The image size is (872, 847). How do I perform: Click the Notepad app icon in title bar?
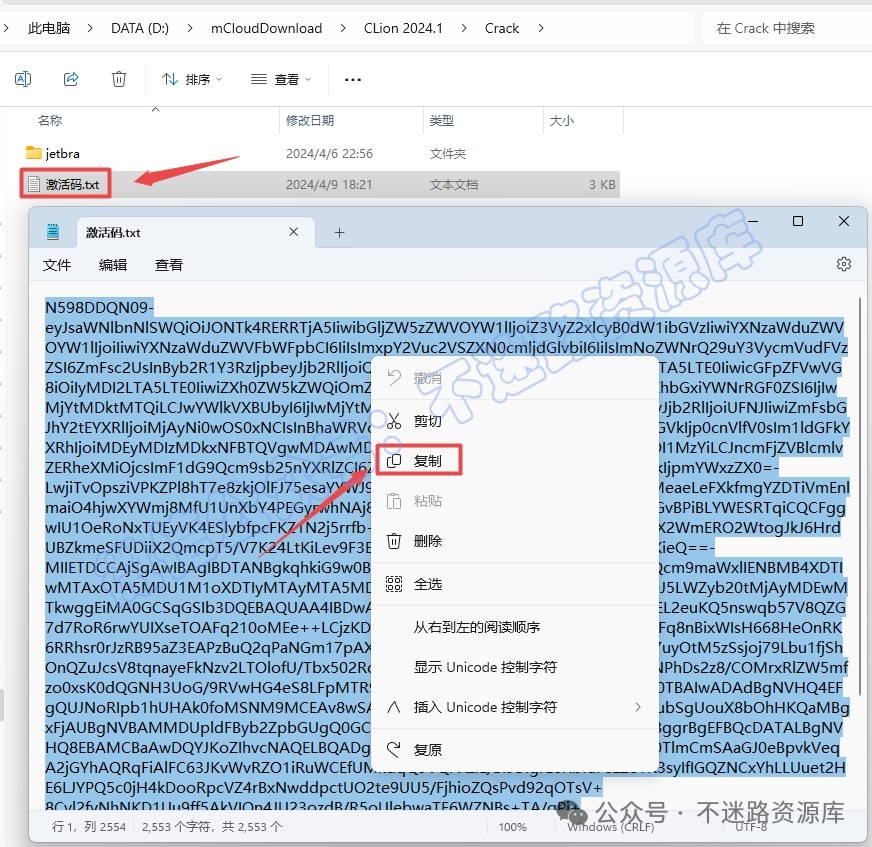53,232
